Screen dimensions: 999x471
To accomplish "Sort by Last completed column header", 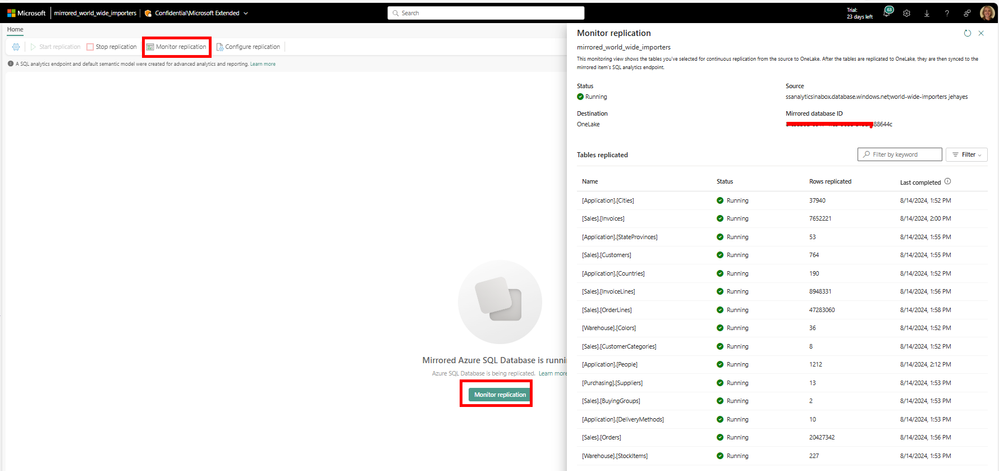I will [x=921, y=182].
